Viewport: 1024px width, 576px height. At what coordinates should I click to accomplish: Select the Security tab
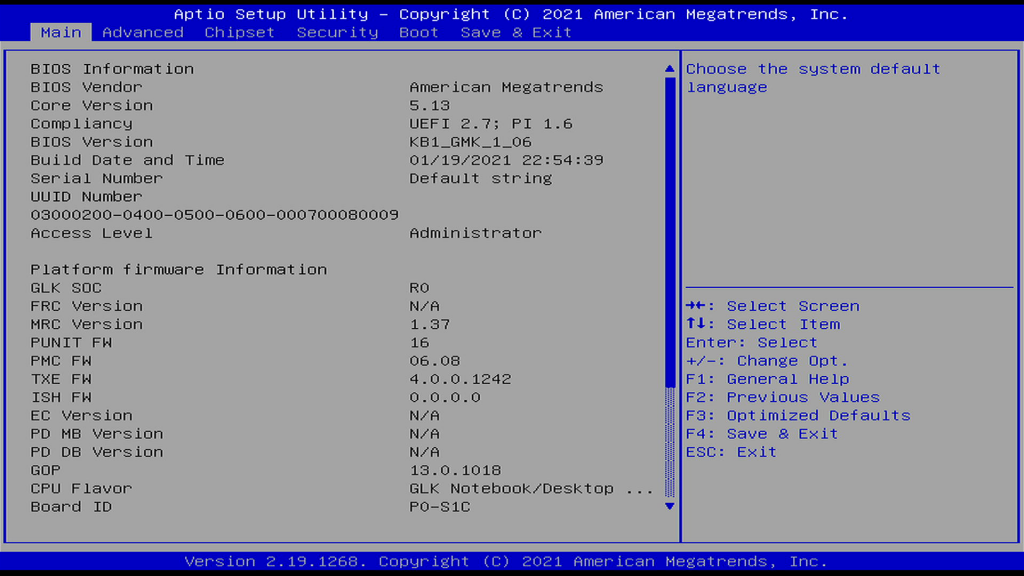(x=337, y=32)
